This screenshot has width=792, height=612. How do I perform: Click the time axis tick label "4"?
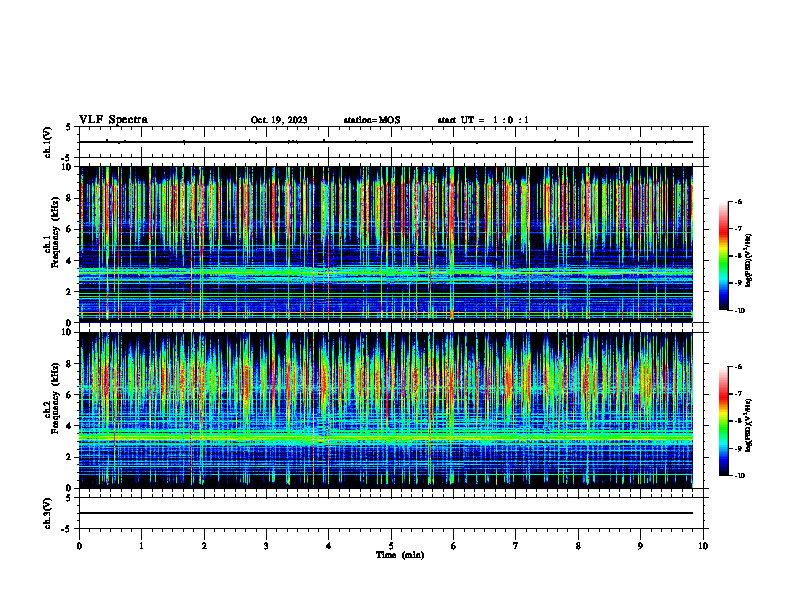coord(329,546)
